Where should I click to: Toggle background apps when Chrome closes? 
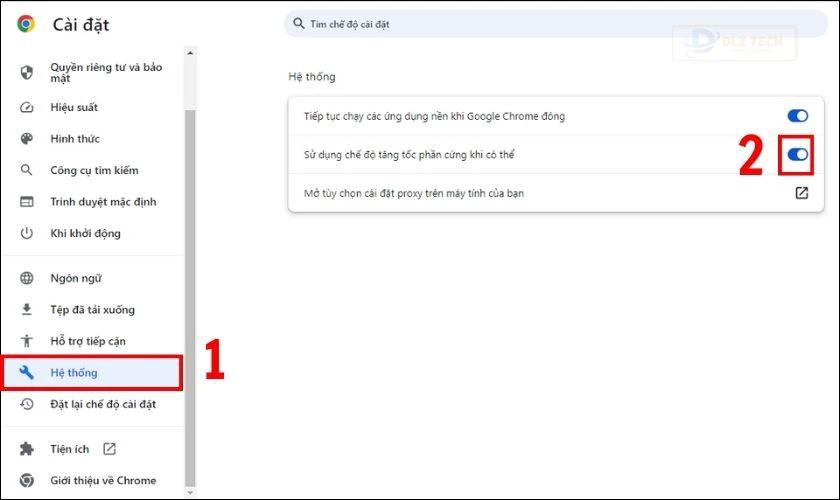(x=798, y=116)
